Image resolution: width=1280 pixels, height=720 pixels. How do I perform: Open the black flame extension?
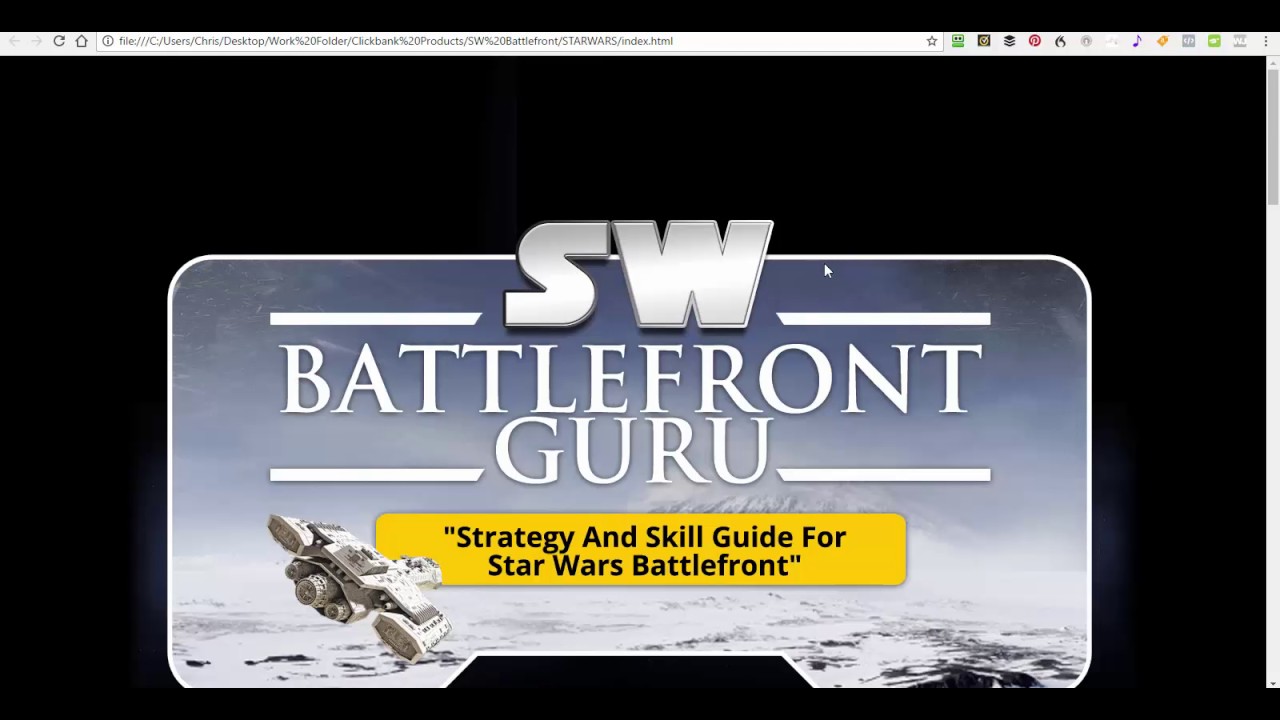[1060, 41]
